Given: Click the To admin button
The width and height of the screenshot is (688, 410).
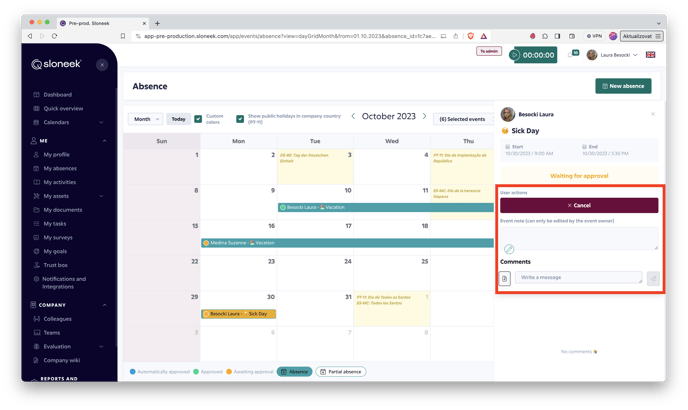Looking at the screenshot, I should [x=489, y=51].
